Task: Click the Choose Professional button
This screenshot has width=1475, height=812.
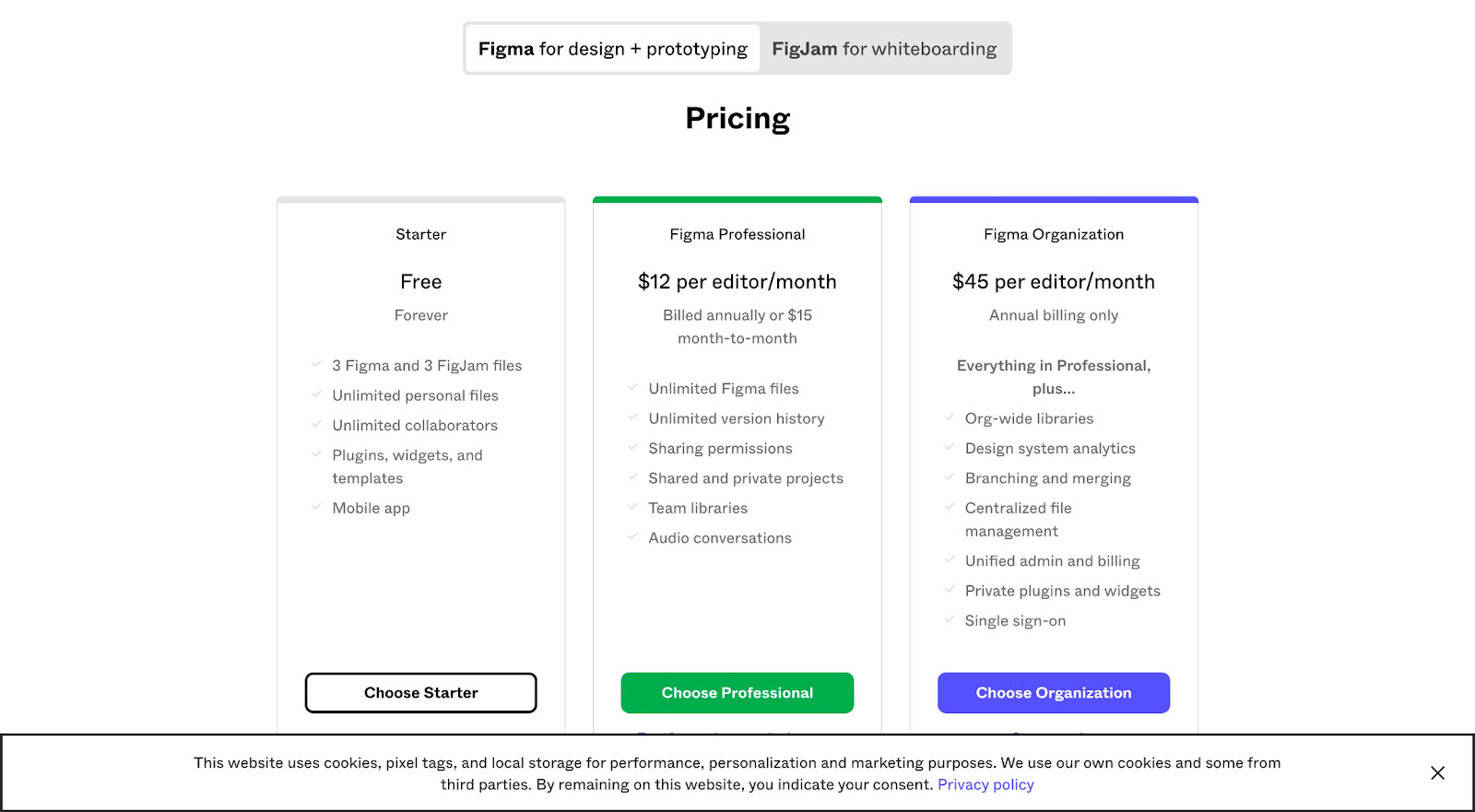Action: [737, 692]
